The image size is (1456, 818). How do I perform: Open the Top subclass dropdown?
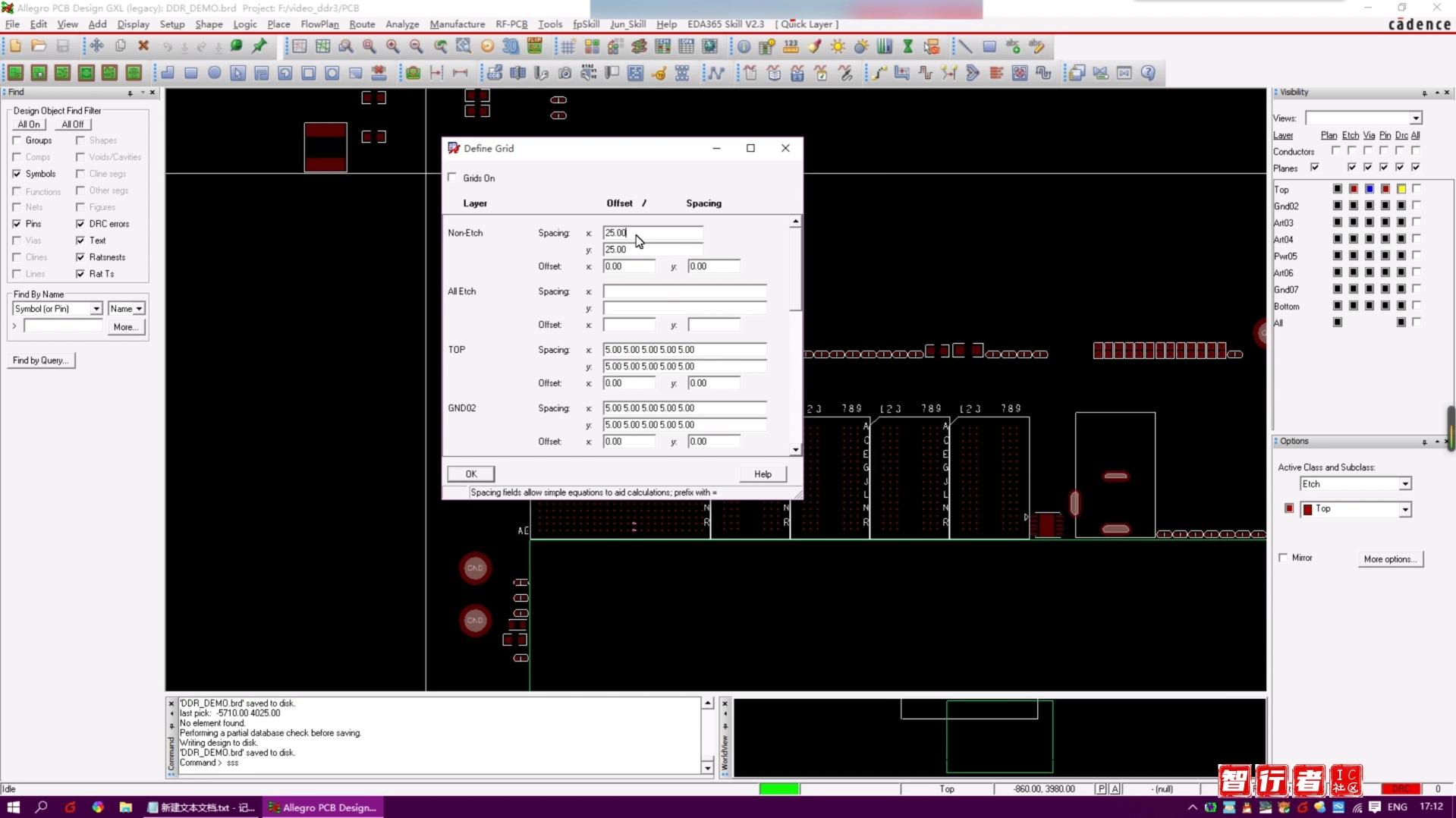tap(1405, 509)
